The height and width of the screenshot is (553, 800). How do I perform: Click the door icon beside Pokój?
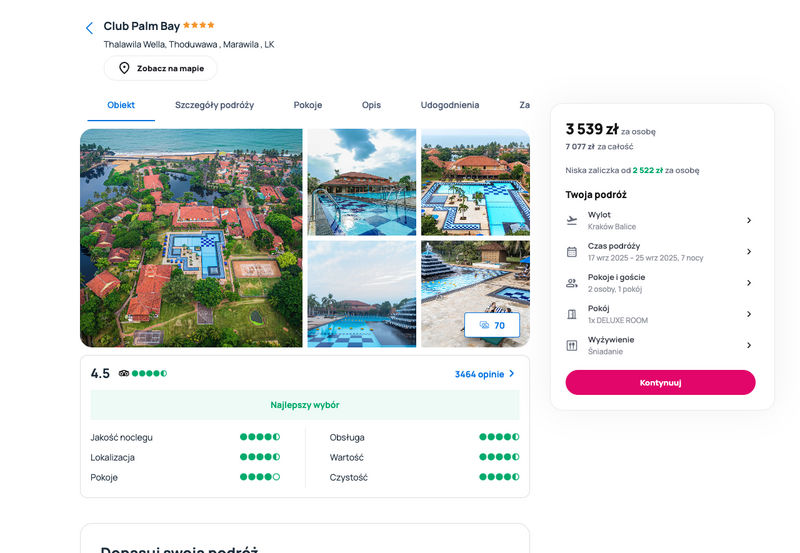tap(572, 314)
